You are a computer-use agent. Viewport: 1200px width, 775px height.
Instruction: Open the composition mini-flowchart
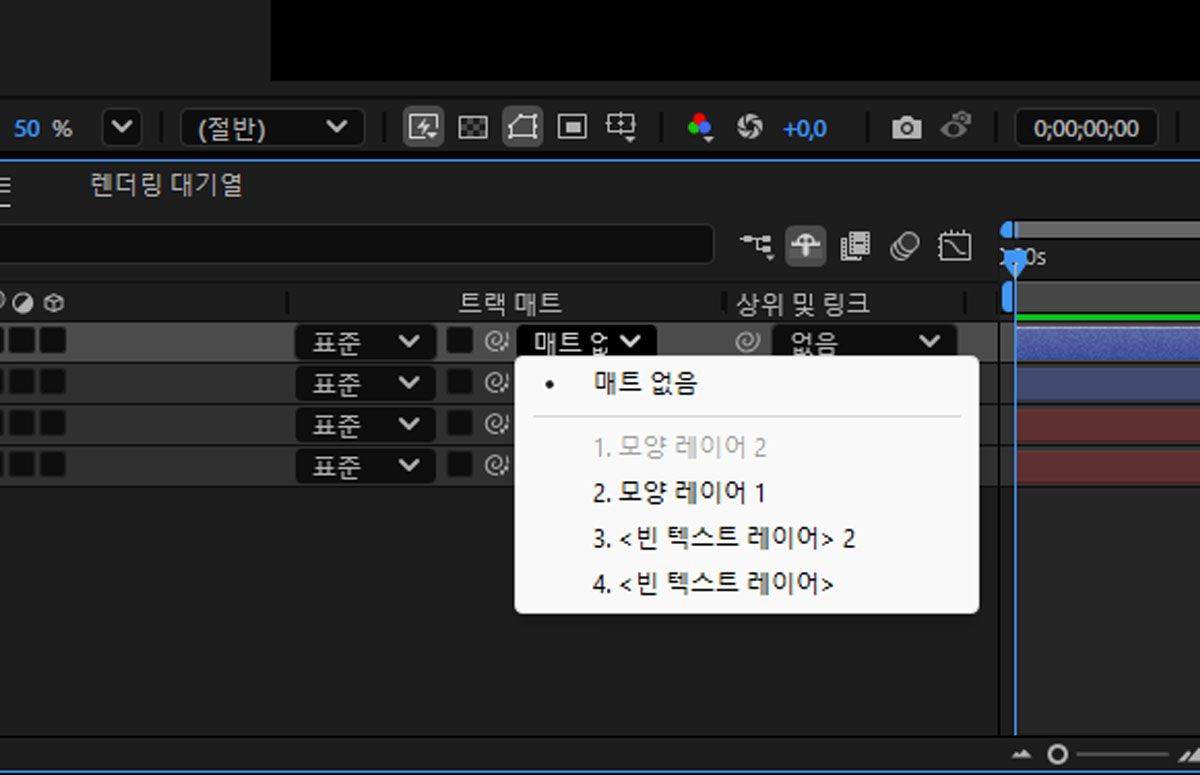point(757,245)
